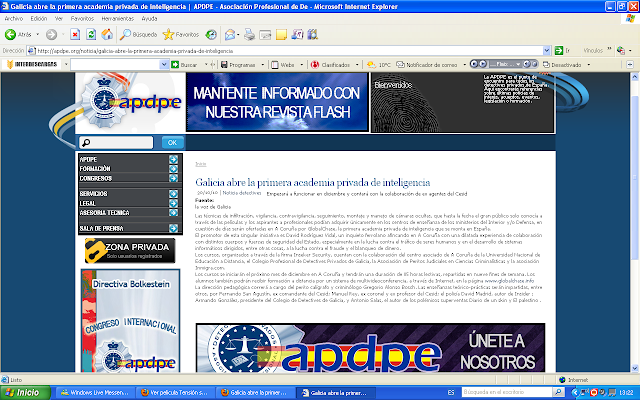Image resolution: width=640 pixels, height=400 pixels.
Task: Open the ASESORIA TECNICA sidebar arrow
Action: tap(173, 213)
